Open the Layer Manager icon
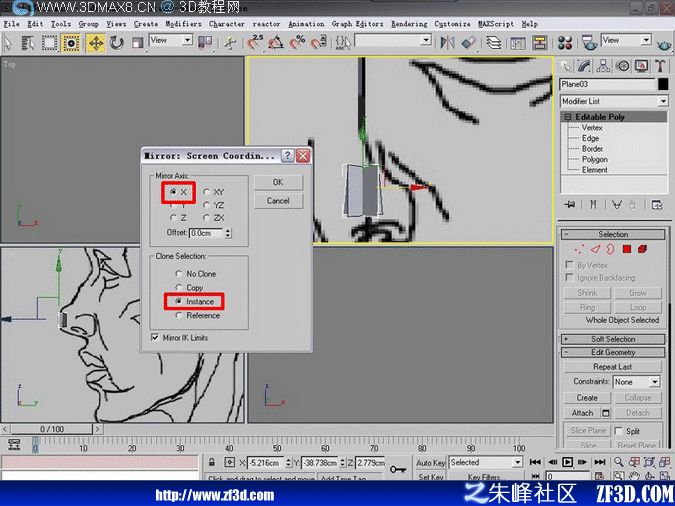The width and height of the screenshot is (675, 506). coord(494,42)
